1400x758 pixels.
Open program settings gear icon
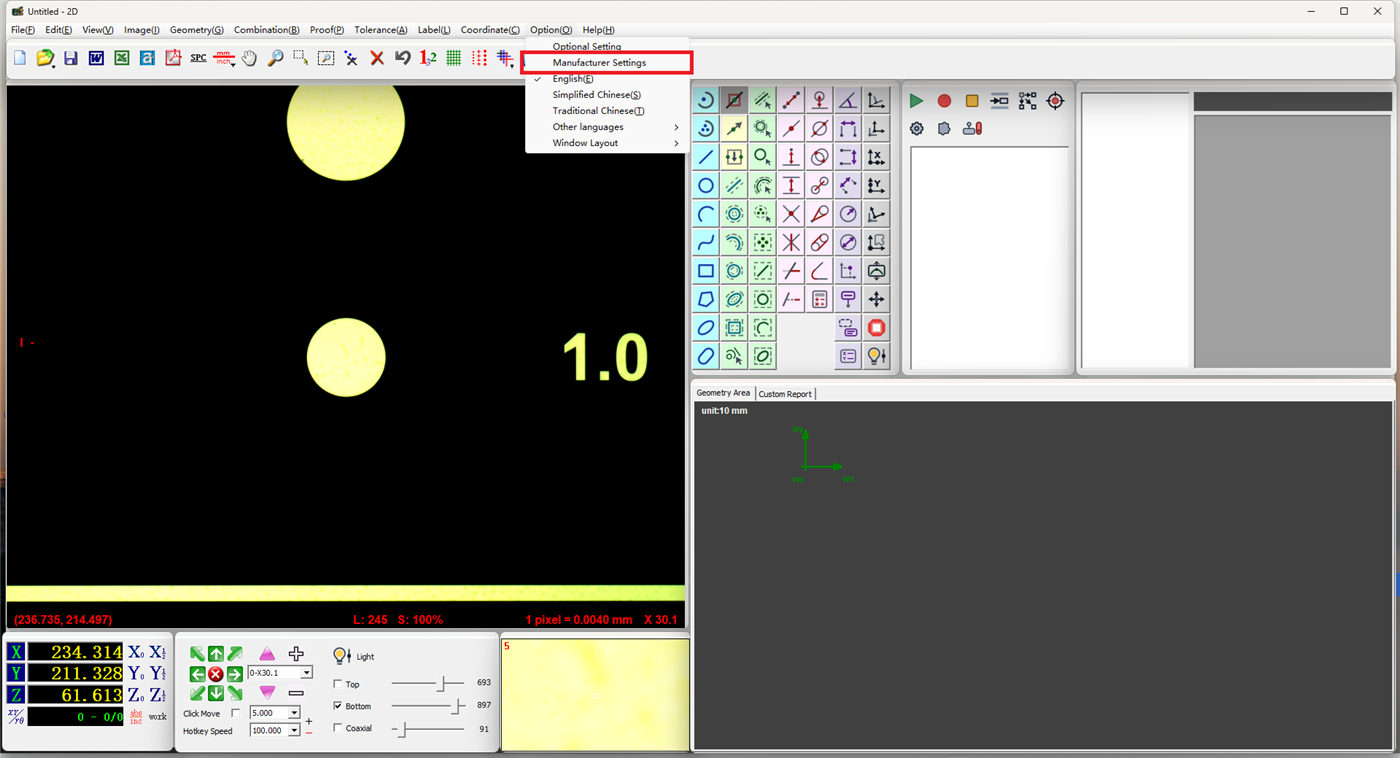[x=916, y=128]
